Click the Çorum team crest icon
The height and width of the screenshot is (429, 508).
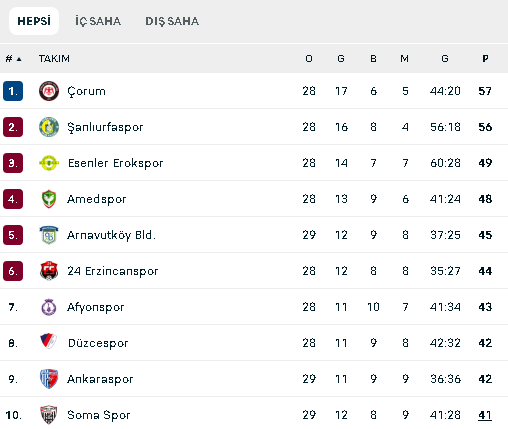click(49, 91)
